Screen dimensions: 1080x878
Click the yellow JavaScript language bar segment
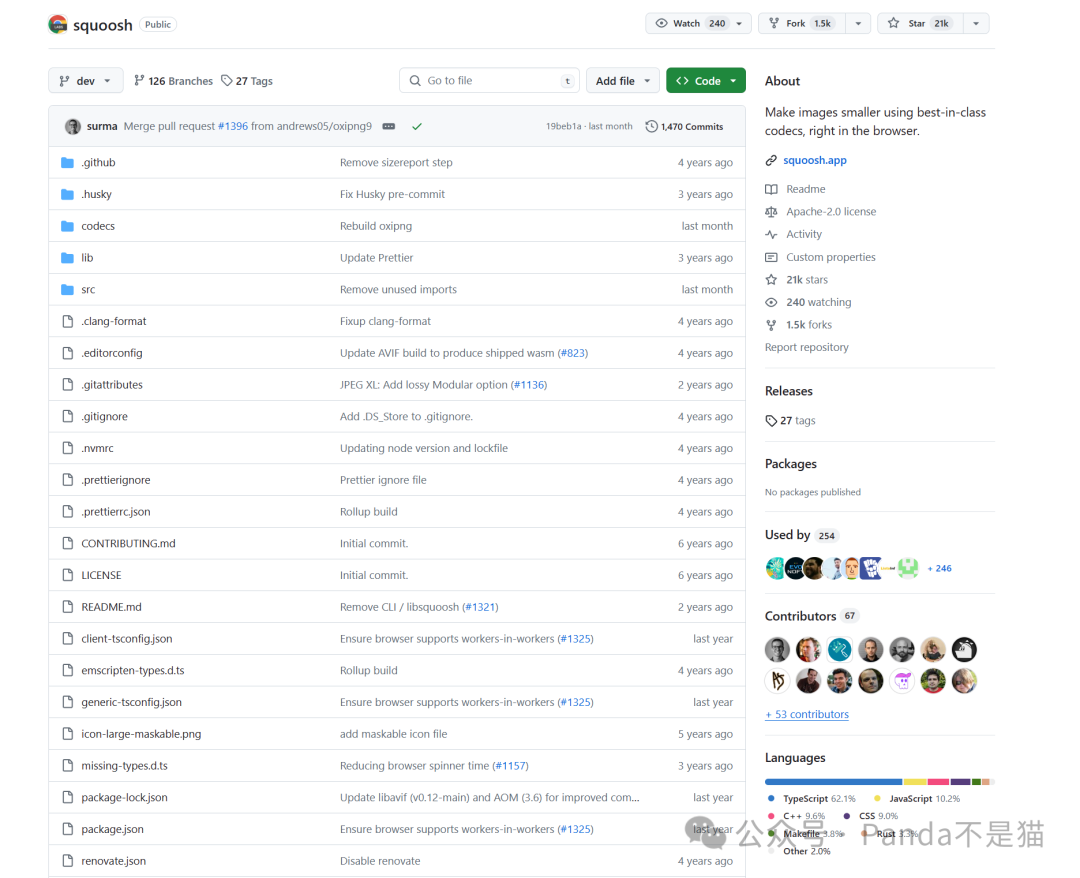coord(915,782)
